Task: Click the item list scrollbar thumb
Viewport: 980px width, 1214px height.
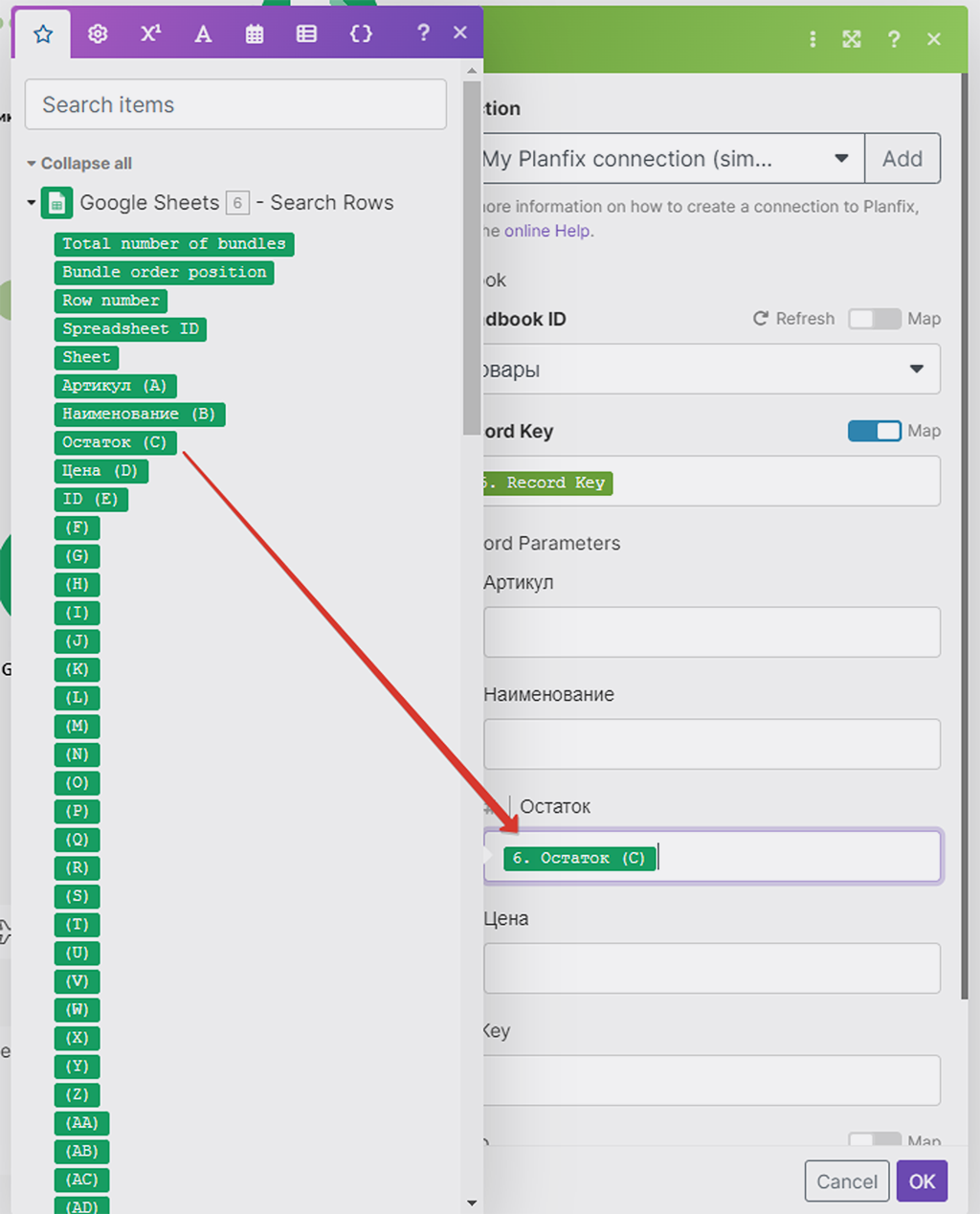Action: click(472, 259)
